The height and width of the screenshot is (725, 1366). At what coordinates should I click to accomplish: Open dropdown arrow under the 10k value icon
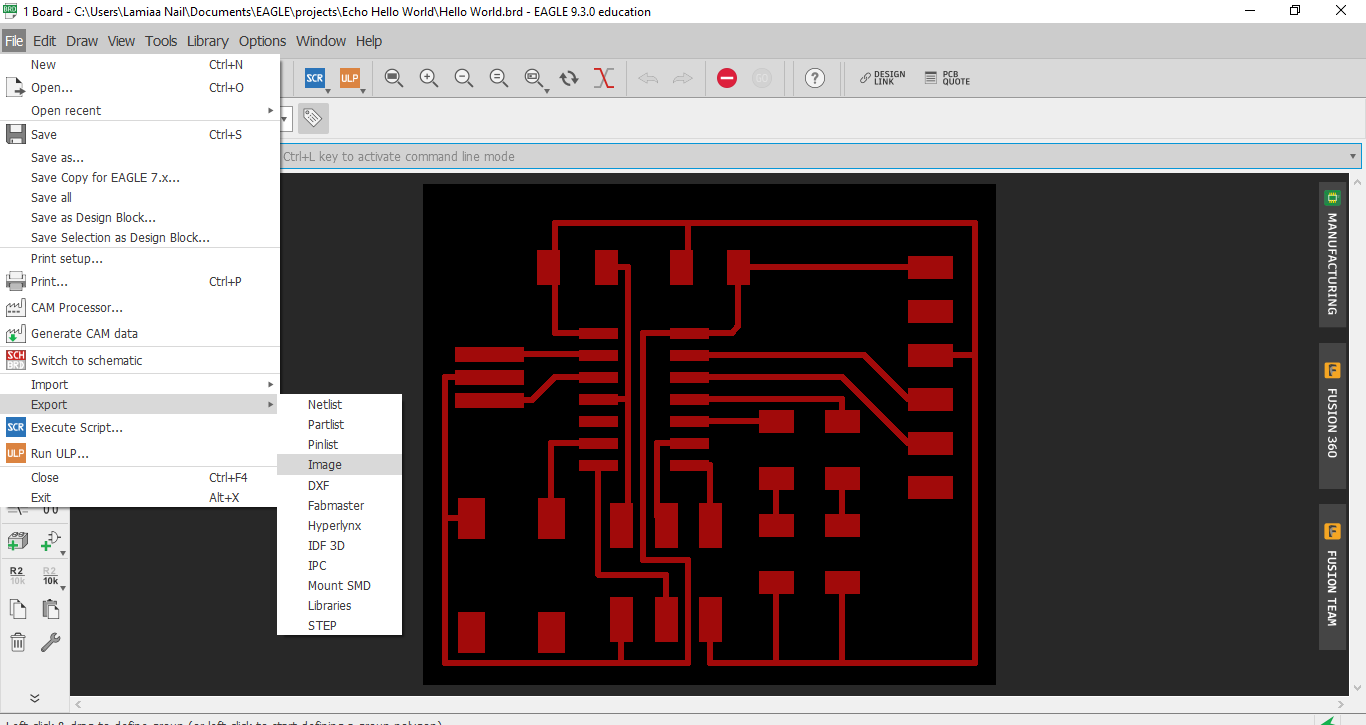point(63,587)
